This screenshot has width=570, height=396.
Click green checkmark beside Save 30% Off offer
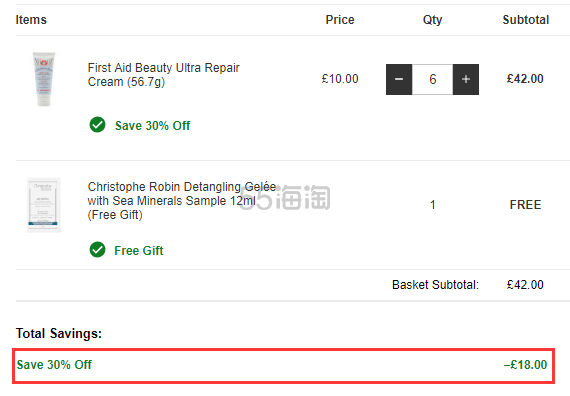point(97,125)
